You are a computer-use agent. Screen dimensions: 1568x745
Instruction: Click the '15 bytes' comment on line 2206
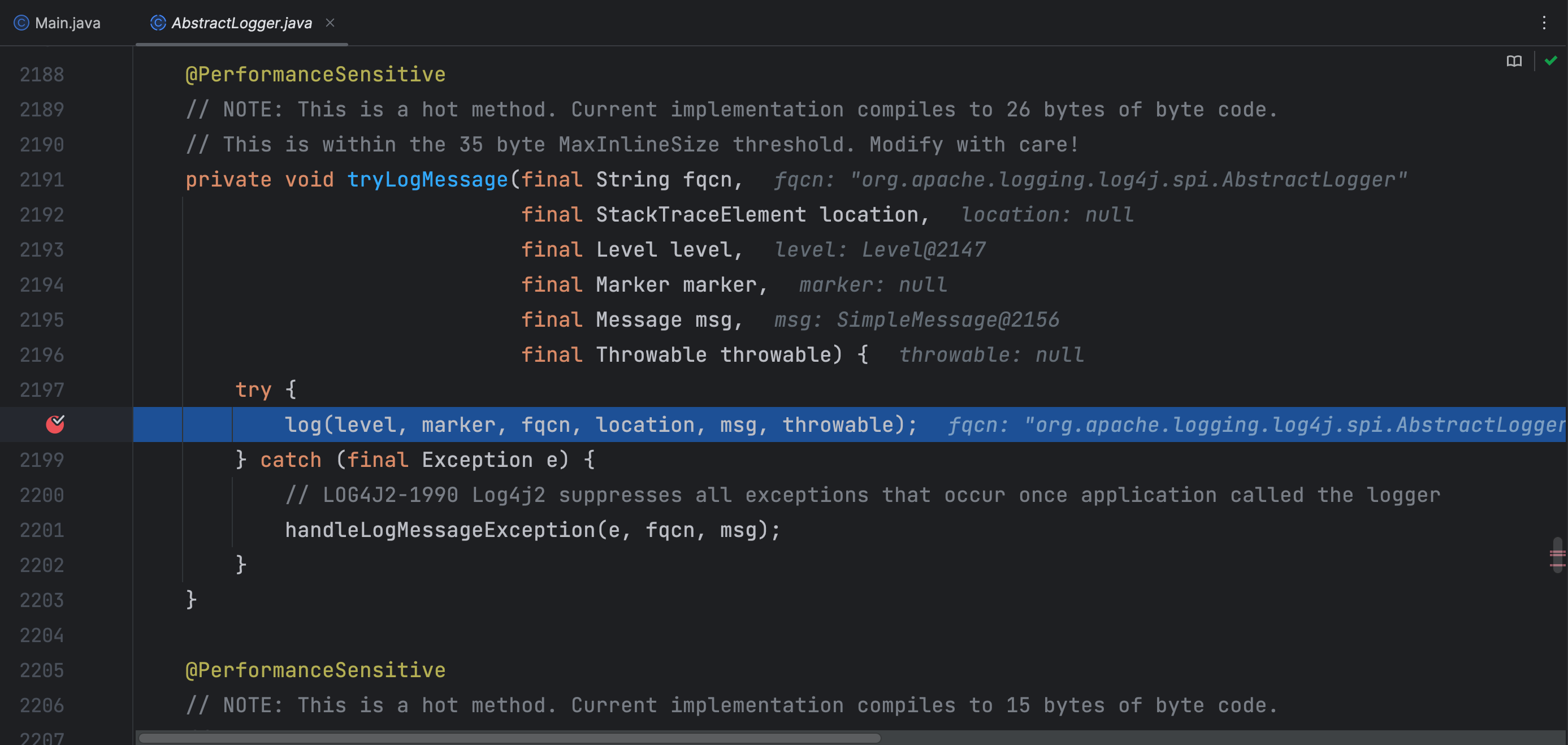[731, 705]
